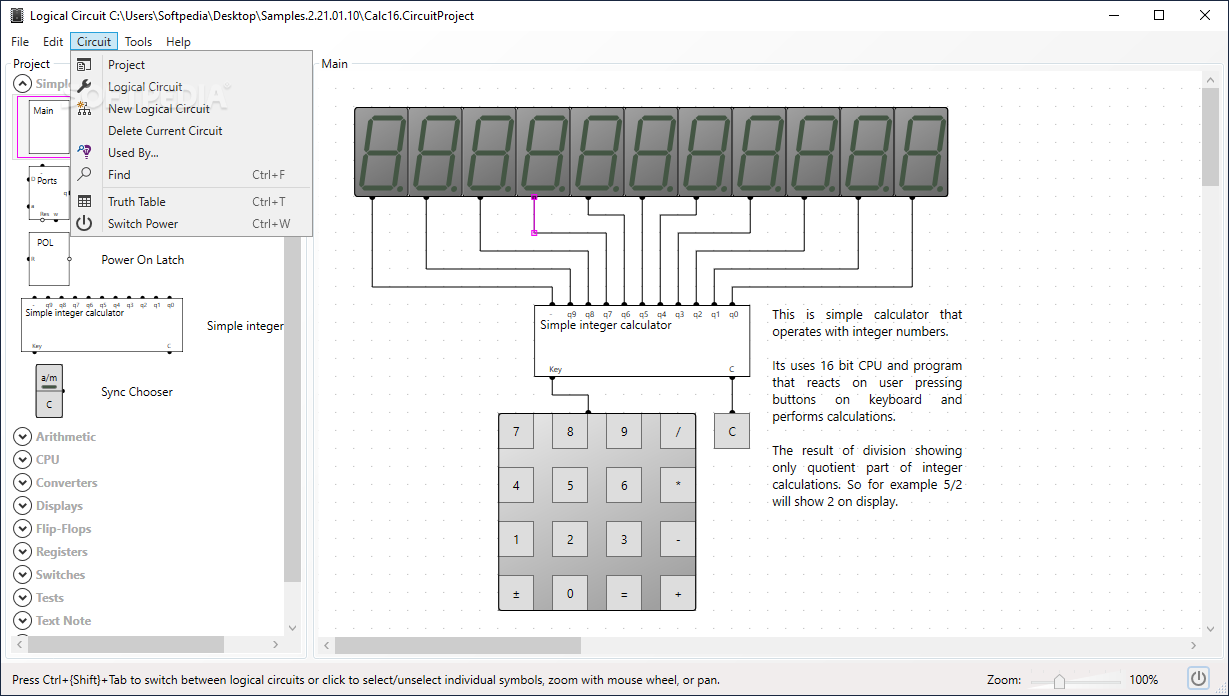1229x696 pixels.
Task: Select the leftmost seven-segment display
Action: 381,152
